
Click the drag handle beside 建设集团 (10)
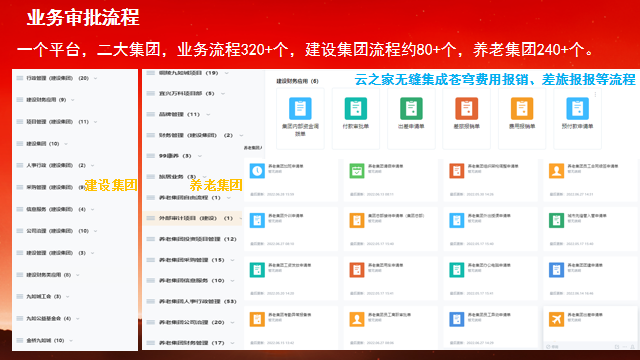(x=20, y=143)
